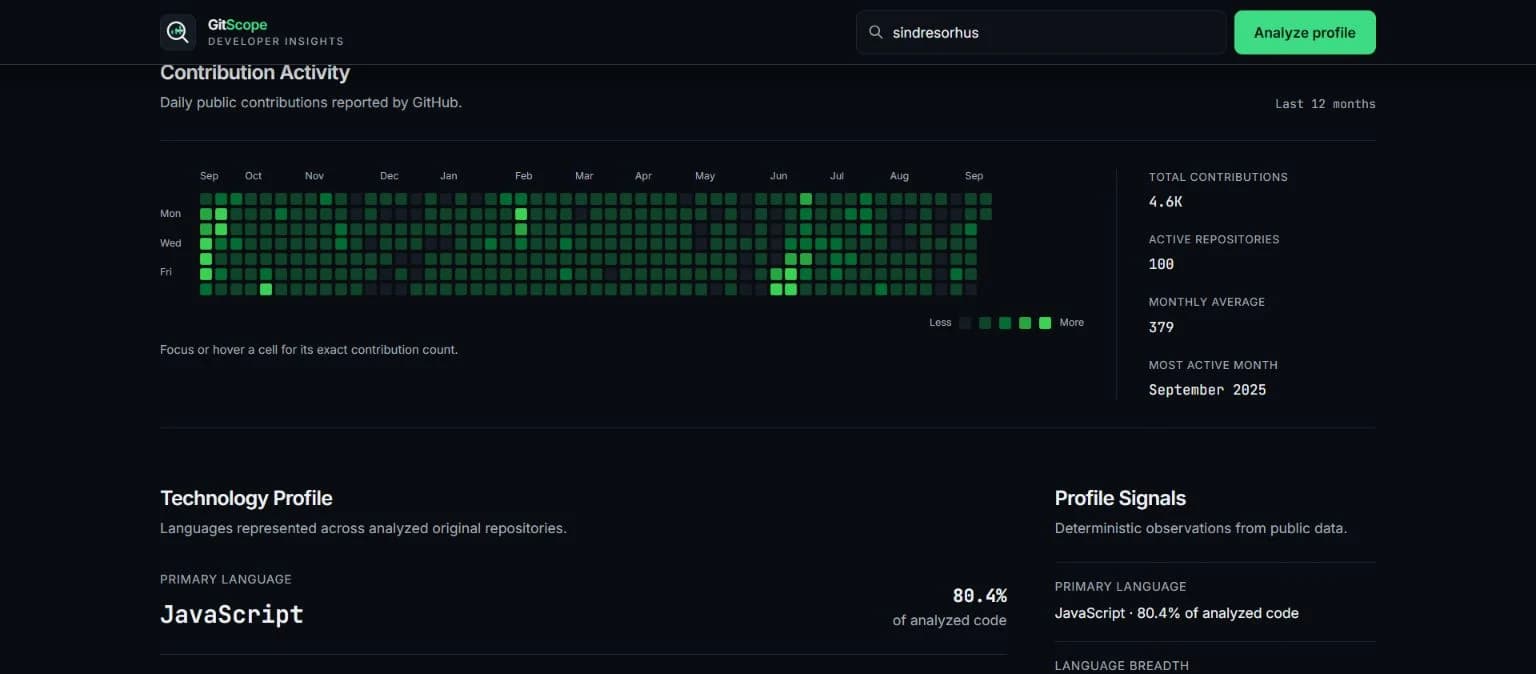Click the 'MOST ACTIVE MONTH' stat label
Image resolution: width=1536 pixels, height=674 pixels.
1213,365
